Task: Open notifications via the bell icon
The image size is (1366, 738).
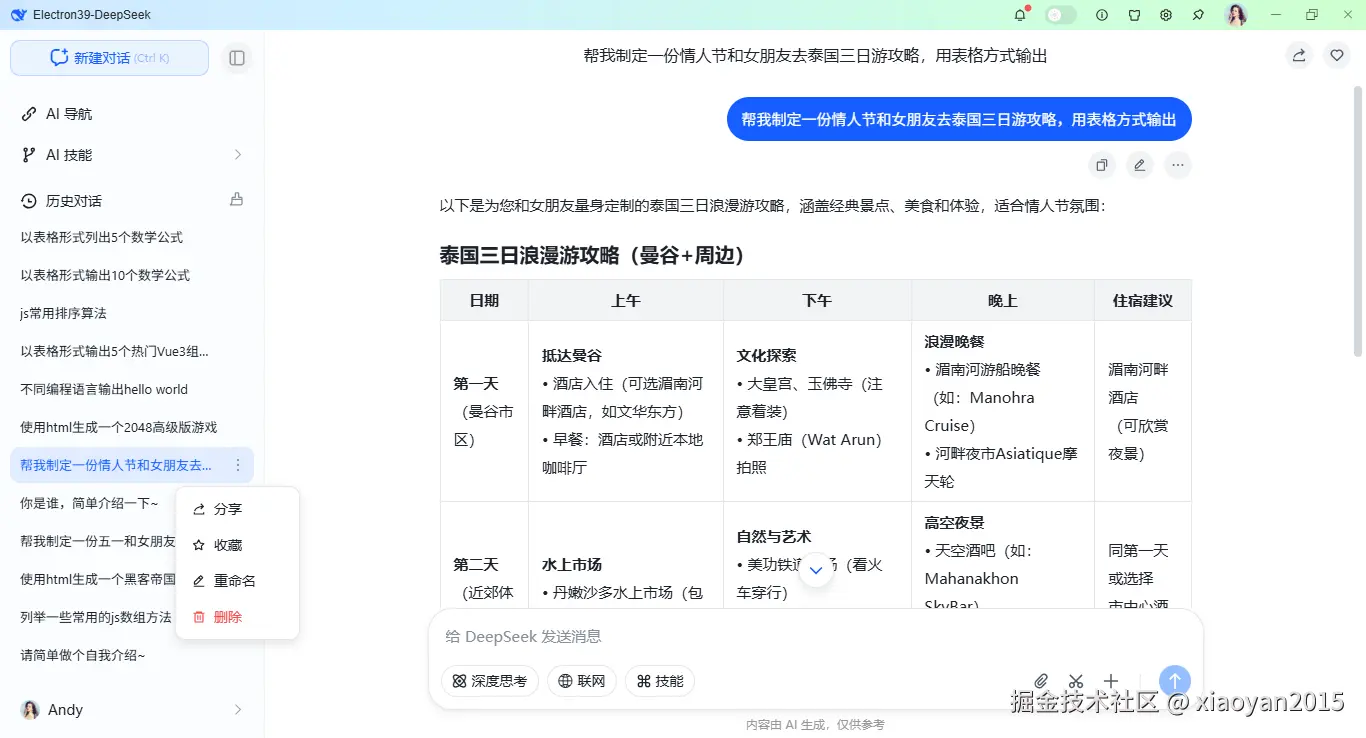Action: (1020, 15)
